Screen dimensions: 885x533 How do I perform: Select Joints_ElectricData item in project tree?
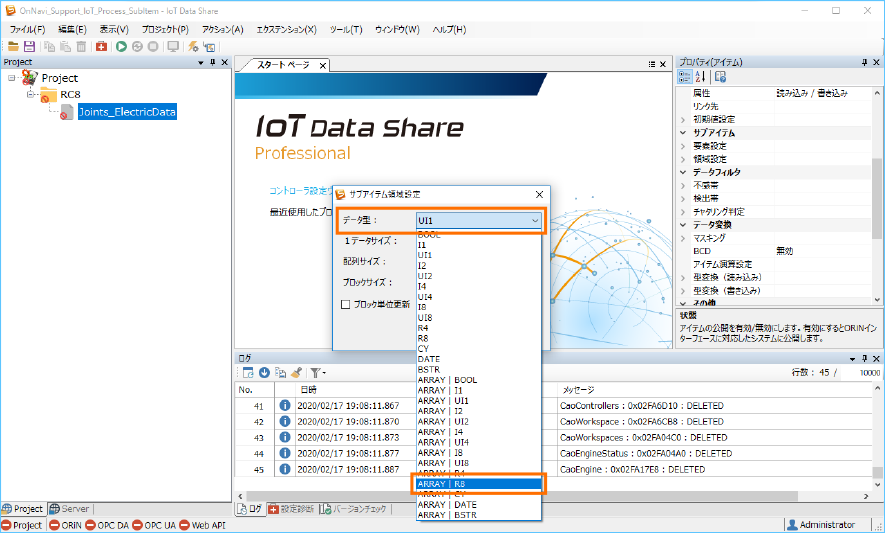click(x=127, y=112)
